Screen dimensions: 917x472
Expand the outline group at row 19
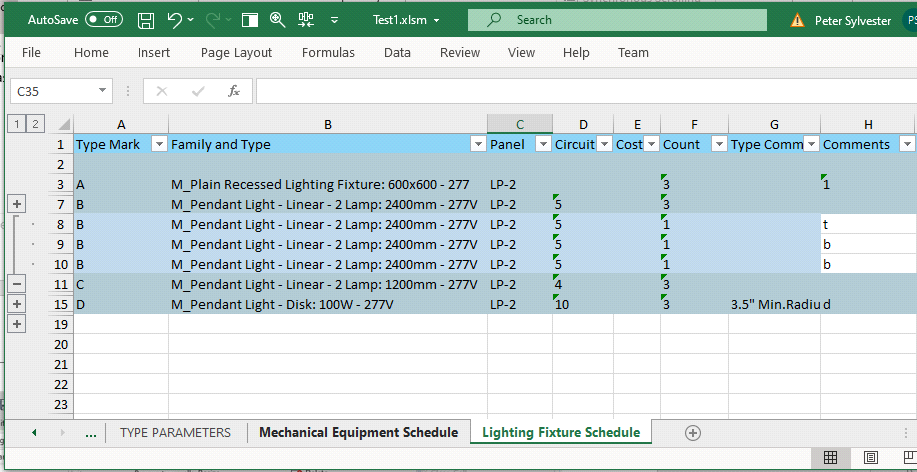pyautogui.click(x=17, y=324)
